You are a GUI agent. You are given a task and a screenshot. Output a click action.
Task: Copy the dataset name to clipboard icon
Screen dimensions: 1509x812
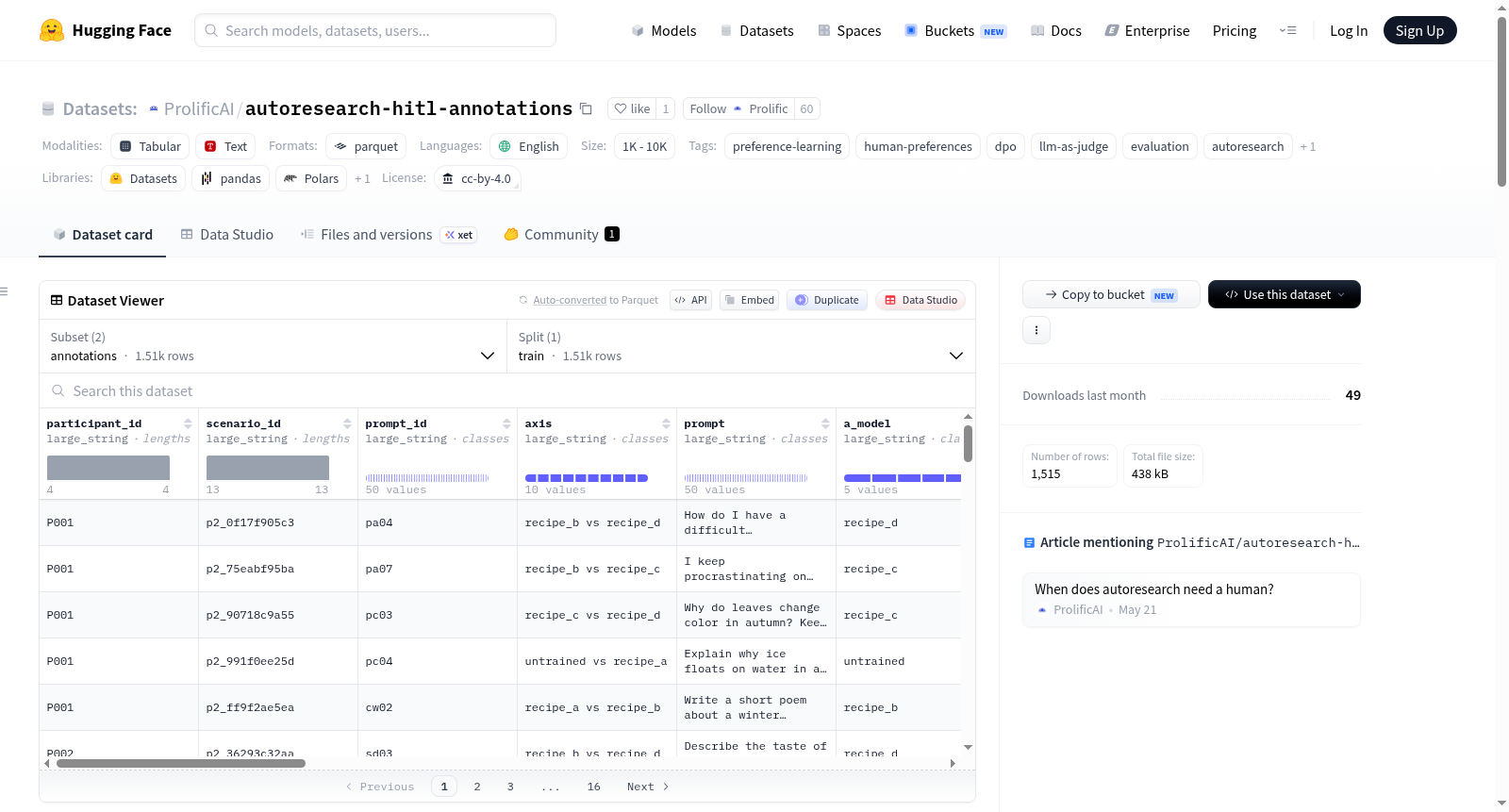tap(586, 108)
